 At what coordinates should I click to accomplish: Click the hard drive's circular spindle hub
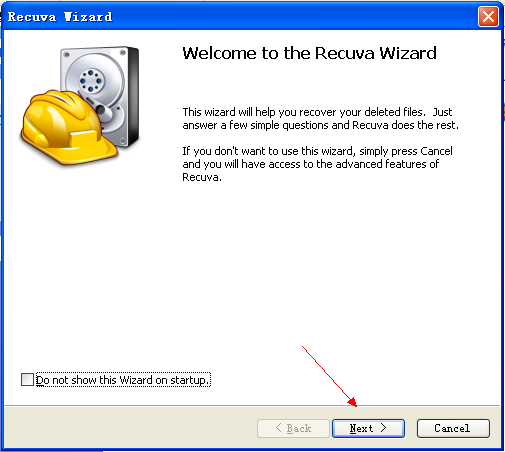click(91, 81)
